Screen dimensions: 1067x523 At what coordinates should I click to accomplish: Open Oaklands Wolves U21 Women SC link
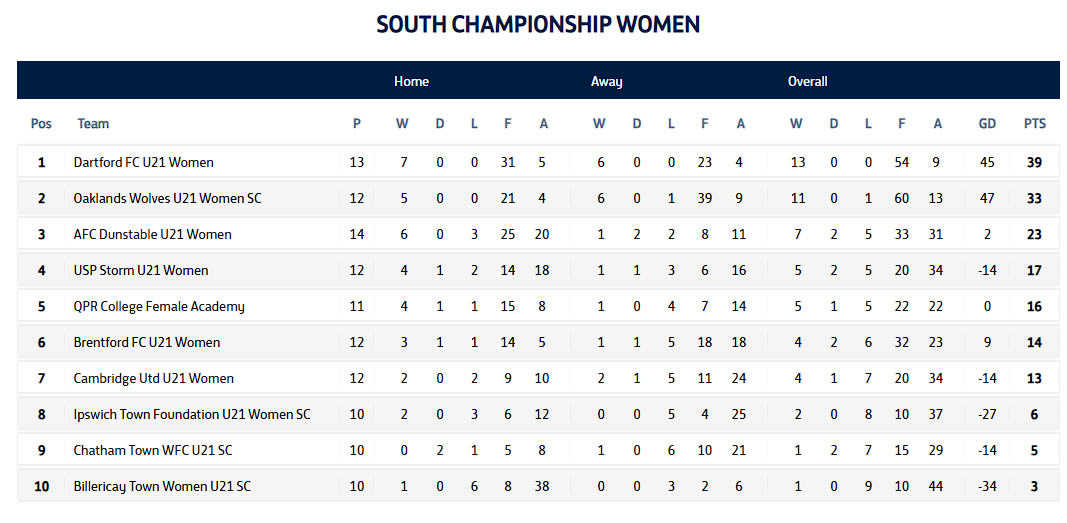tap(167, 198)
